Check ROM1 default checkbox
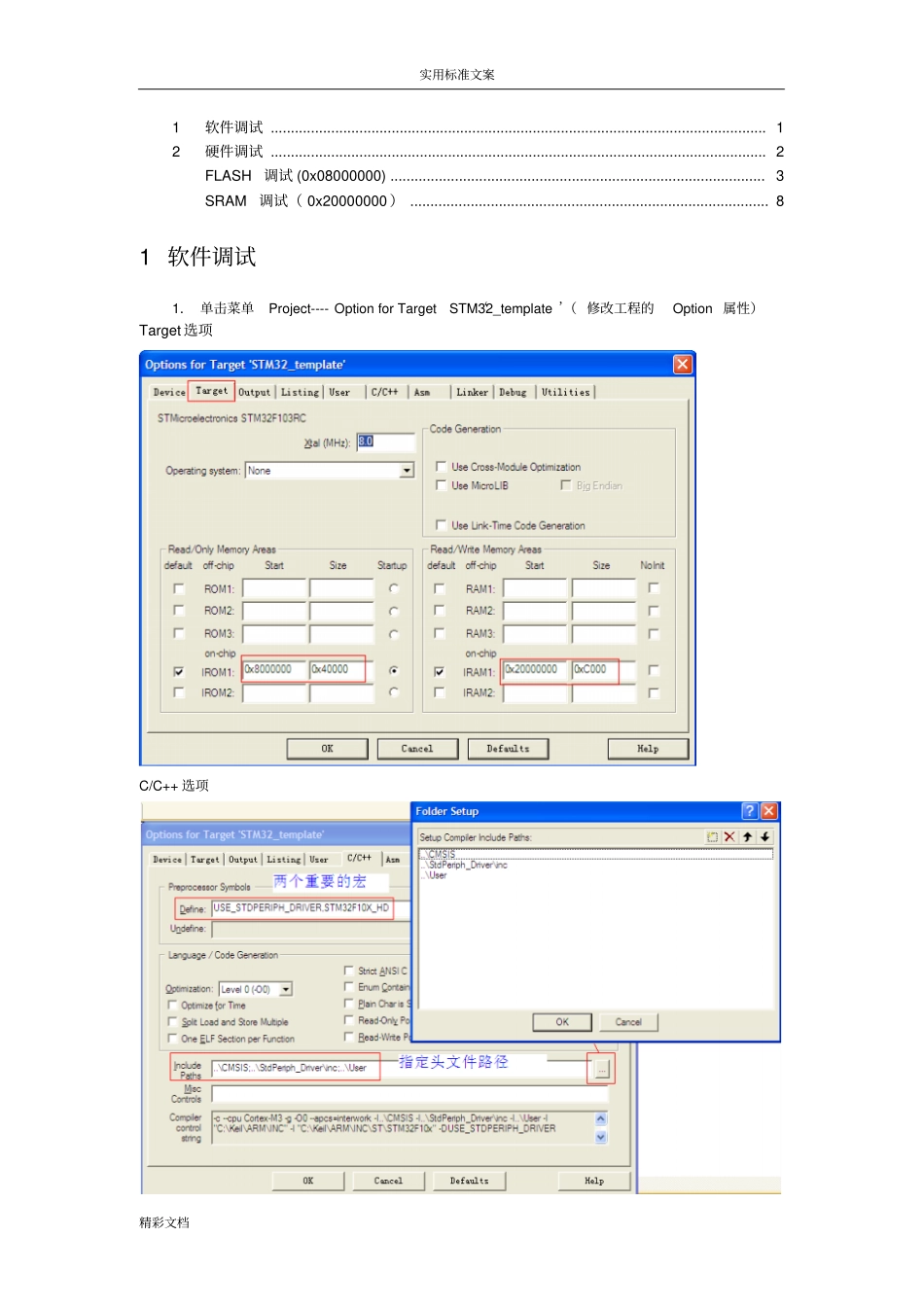The image size is (924, 1308). tap(178, 588)
